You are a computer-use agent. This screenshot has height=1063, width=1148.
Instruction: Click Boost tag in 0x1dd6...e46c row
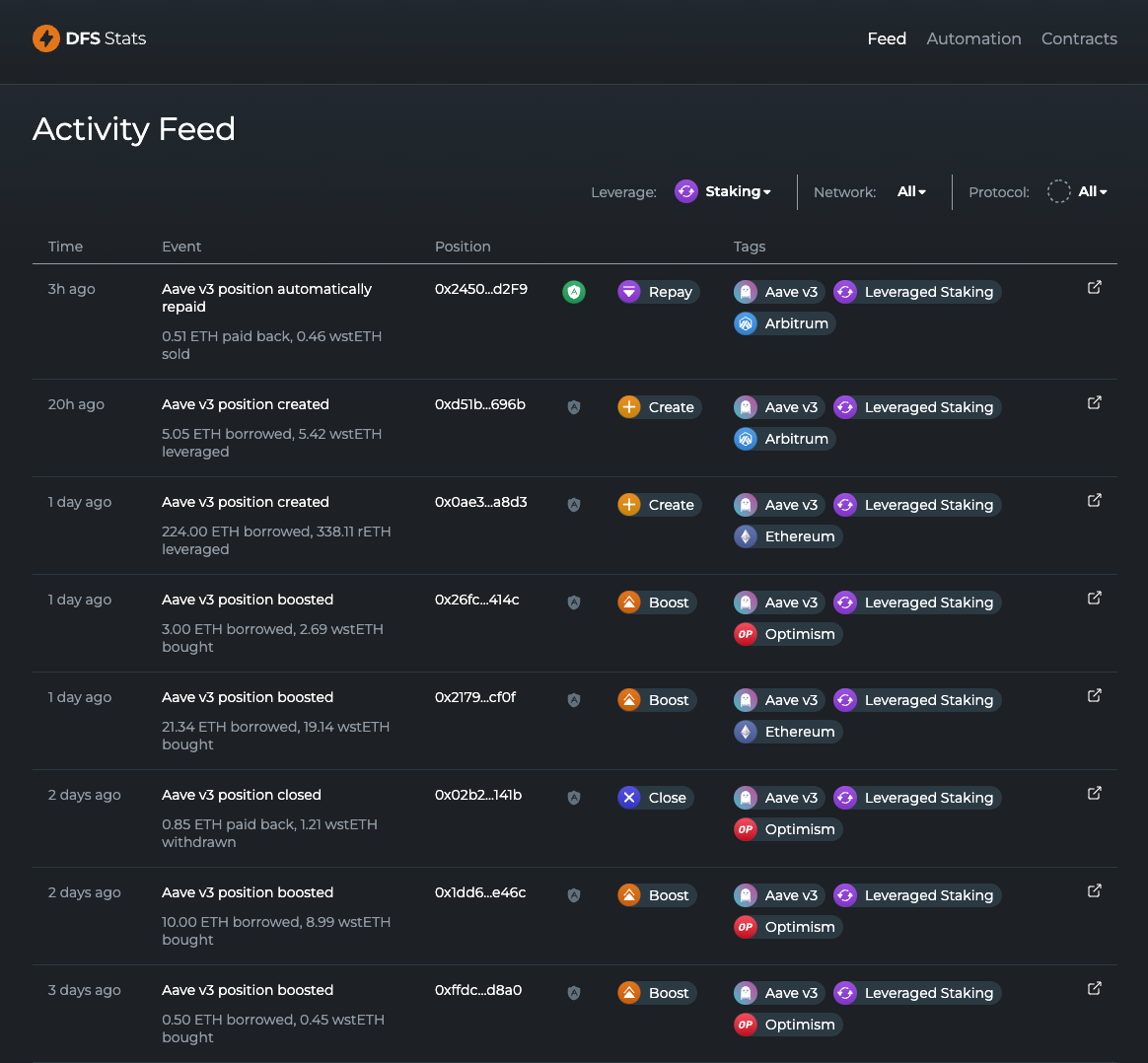(657, 894)
